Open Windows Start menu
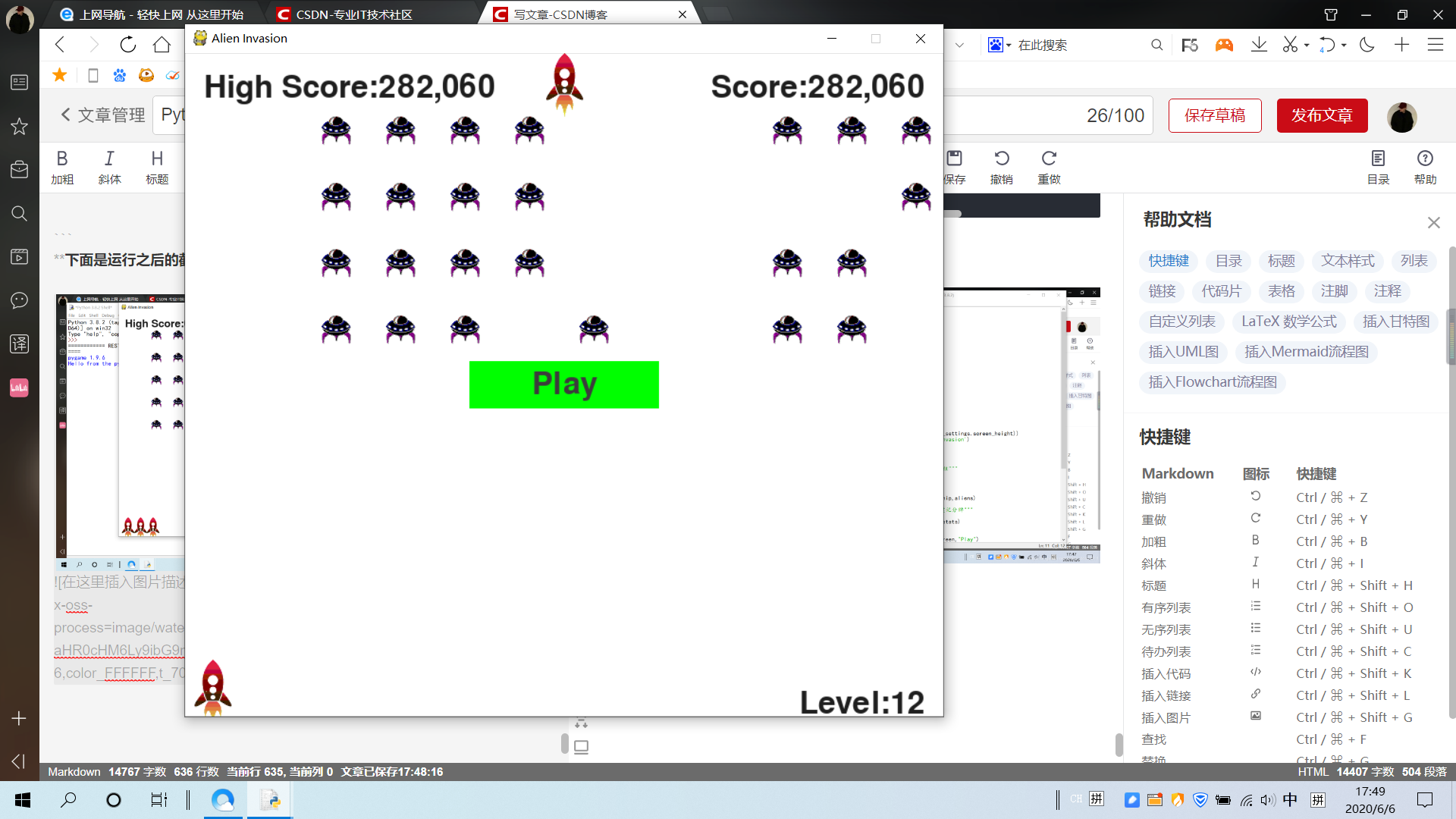The height and width of the screenshot is (819, 1456). [22, 799]
